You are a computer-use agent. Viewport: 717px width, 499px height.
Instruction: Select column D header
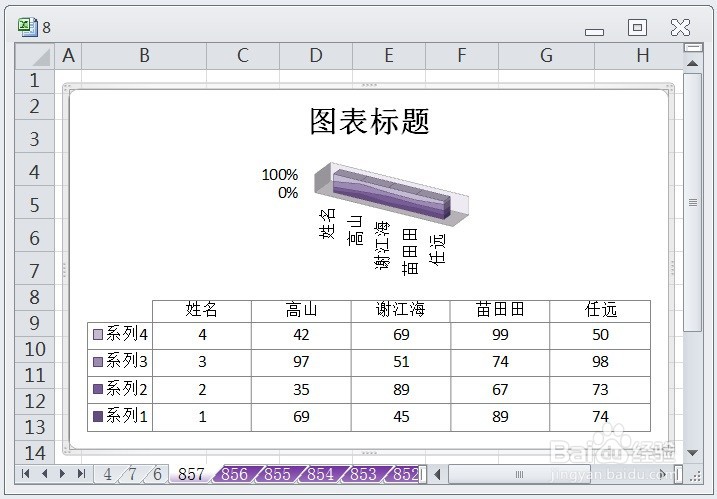[316, 56]
